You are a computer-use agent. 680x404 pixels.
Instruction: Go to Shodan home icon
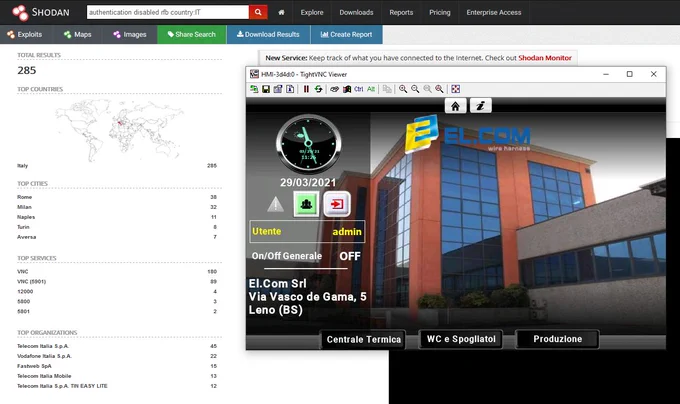click(x=281, y=13)
